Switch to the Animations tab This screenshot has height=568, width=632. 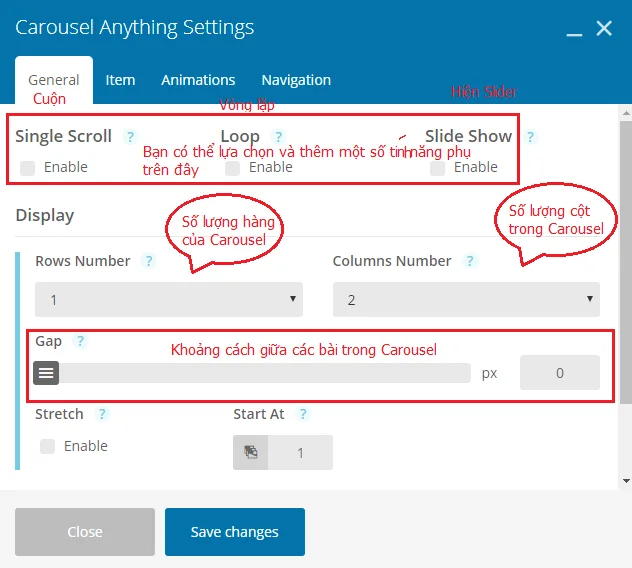tap(198, 80)
